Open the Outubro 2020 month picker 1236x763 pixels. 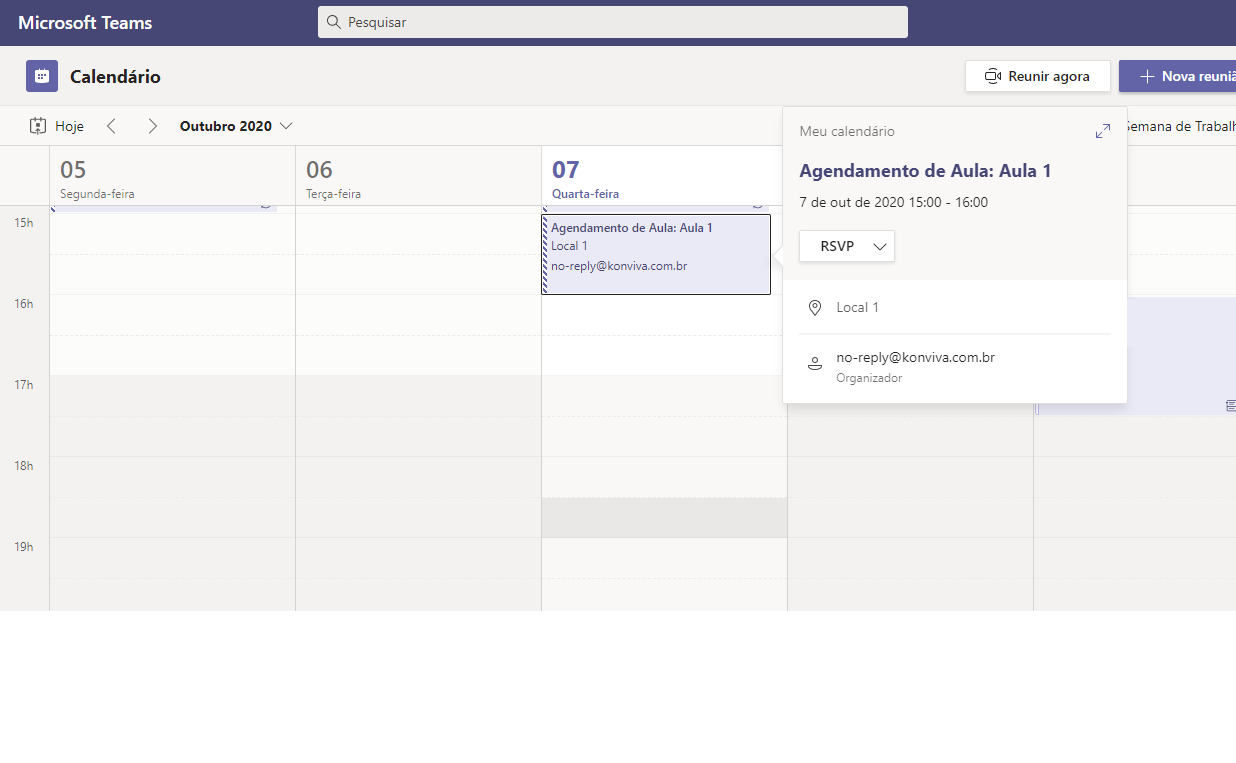click(236, 126)
